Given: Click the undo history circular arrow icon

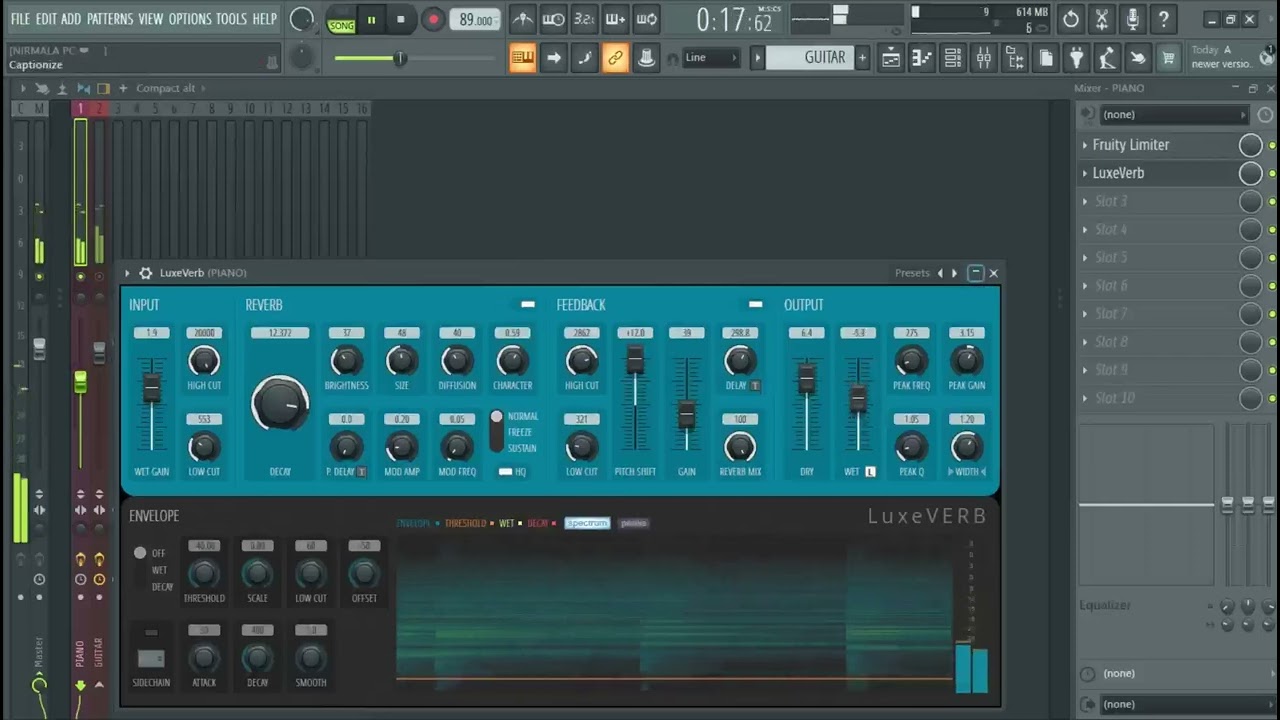Looking at the screenshot, I should [1071, 19].
